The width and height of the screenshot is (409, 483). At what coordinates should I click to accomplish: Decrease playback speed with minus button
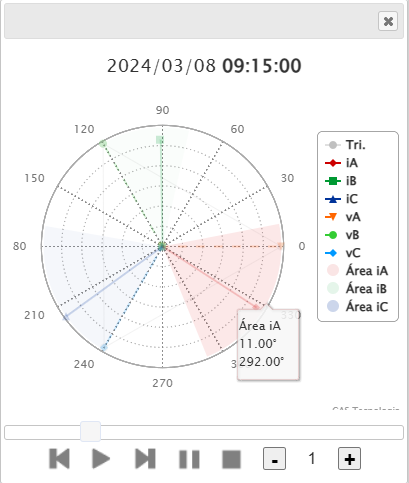click(274, 459)
